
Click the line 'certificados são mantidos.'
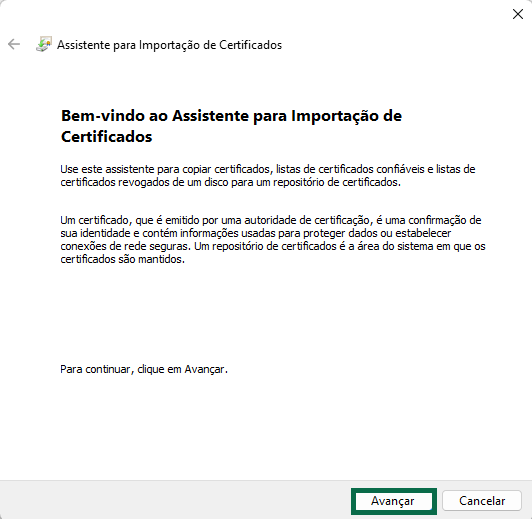pos(122,259)
